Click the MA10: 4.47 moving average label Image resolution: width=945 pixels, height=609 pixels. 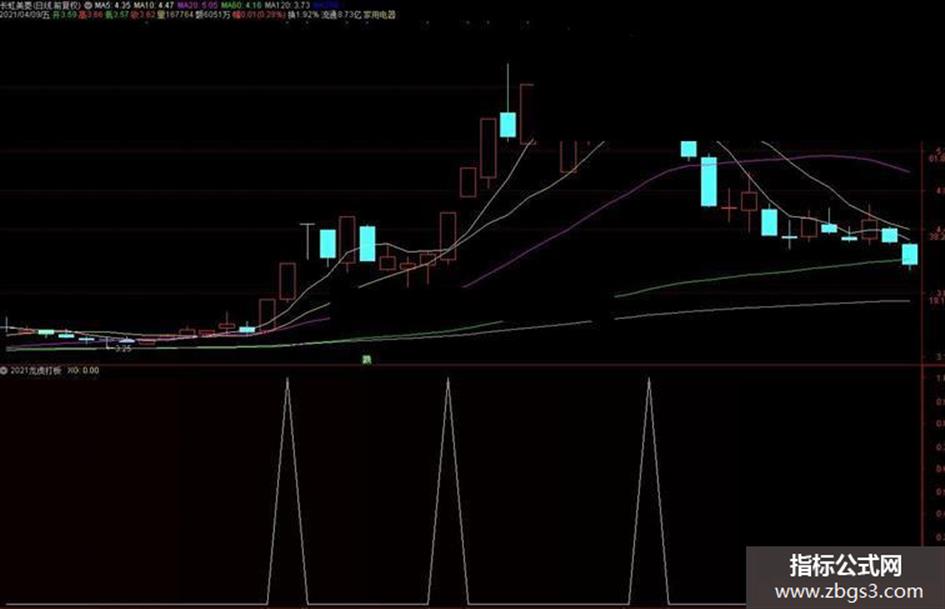pos(154,5)
